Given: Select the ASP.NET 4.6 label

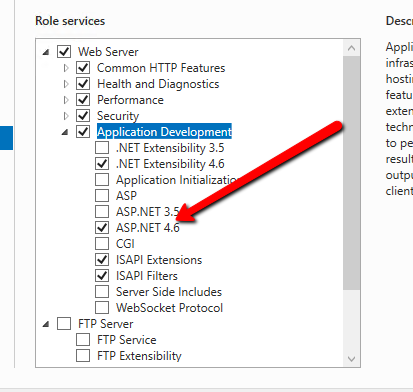Looking at the screenshot, I should point(148,228).
